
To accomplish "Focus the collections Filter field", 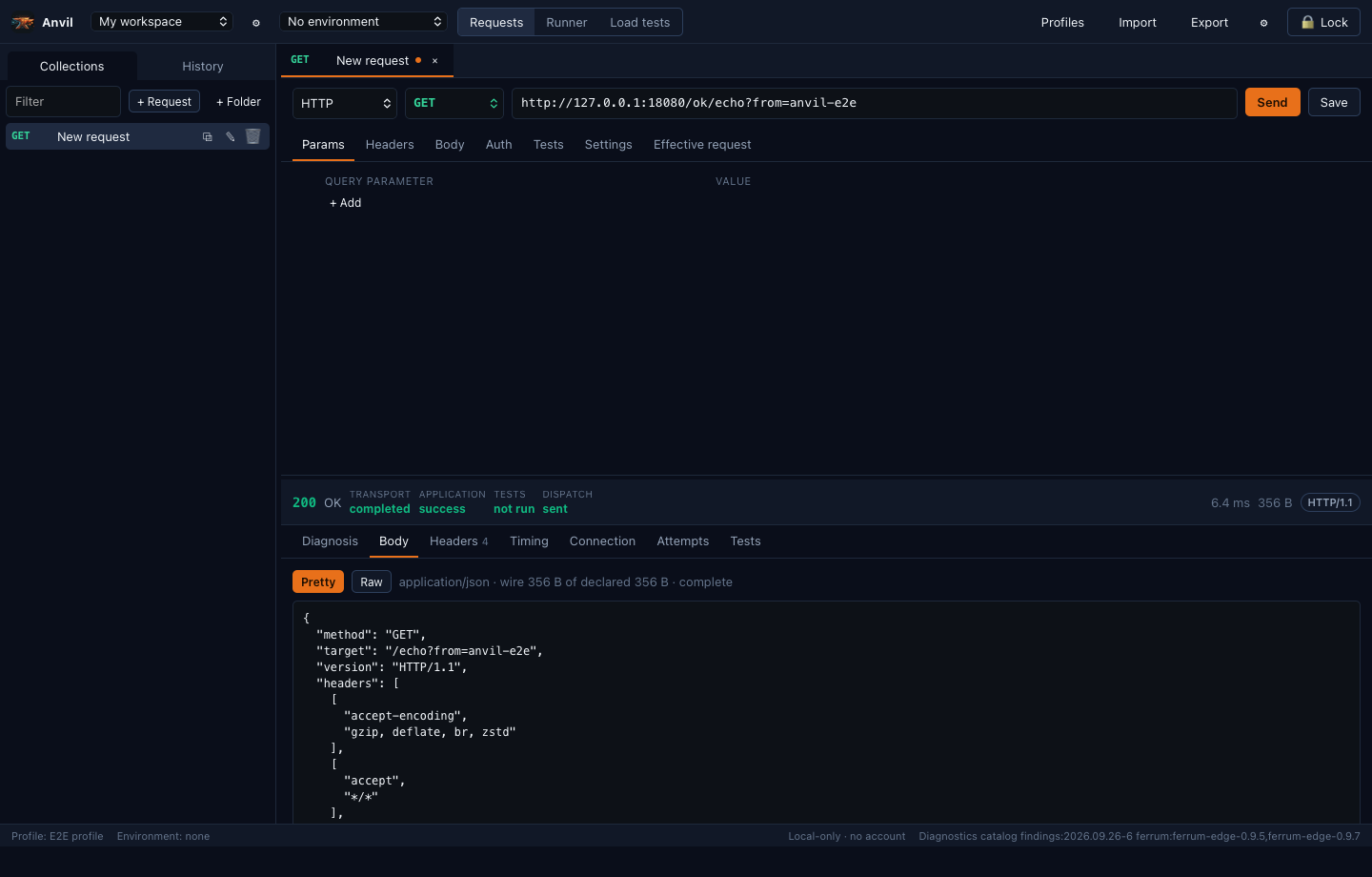I will point(63,101).
